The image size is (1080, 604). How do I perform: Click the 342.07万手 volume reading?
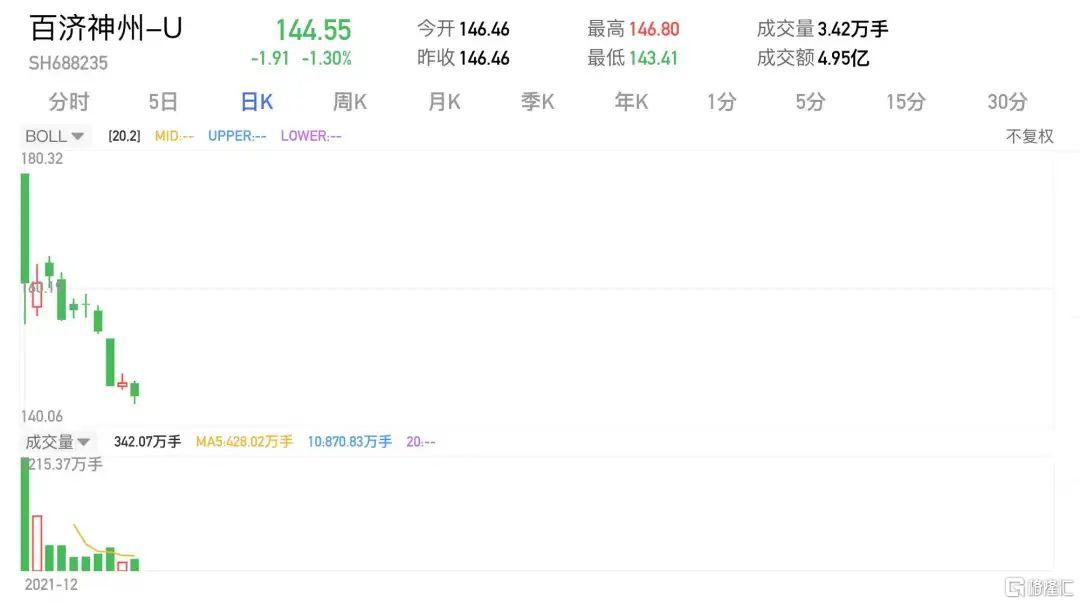click(147, 441)
